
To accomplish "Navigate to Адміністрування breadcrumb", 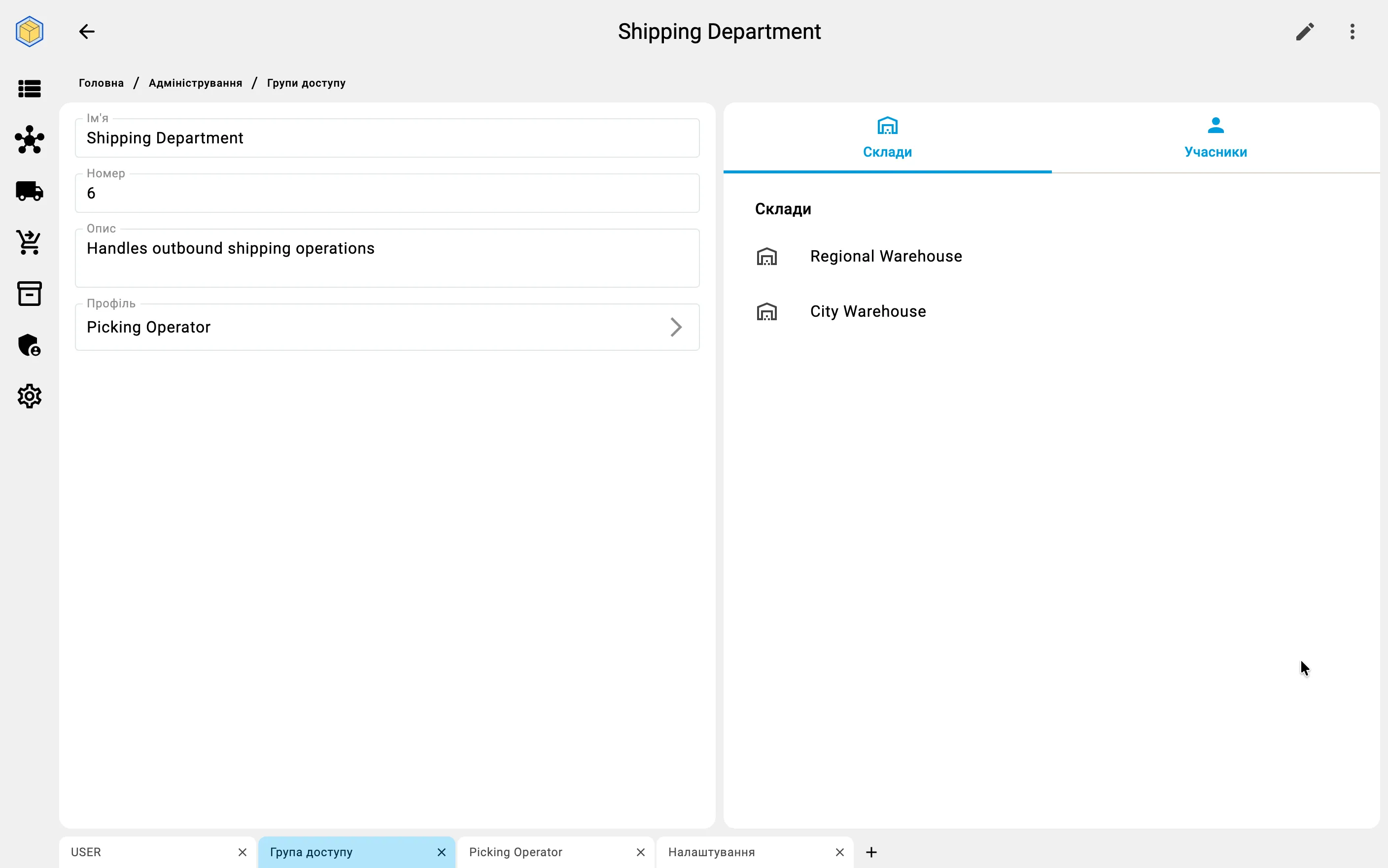I will point(195,83).
